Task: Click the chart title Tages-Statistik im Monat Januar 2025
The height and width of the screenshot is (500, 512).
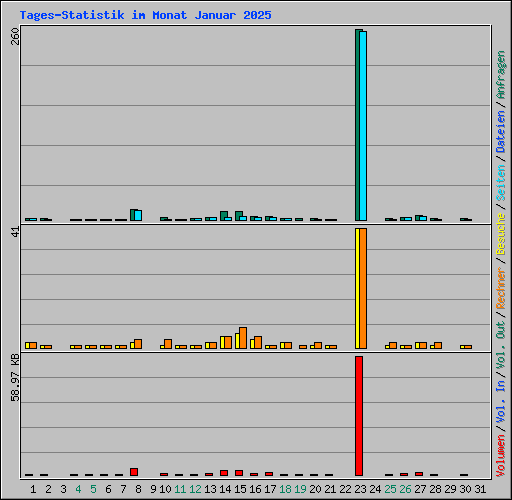Action: coord(145,15)
